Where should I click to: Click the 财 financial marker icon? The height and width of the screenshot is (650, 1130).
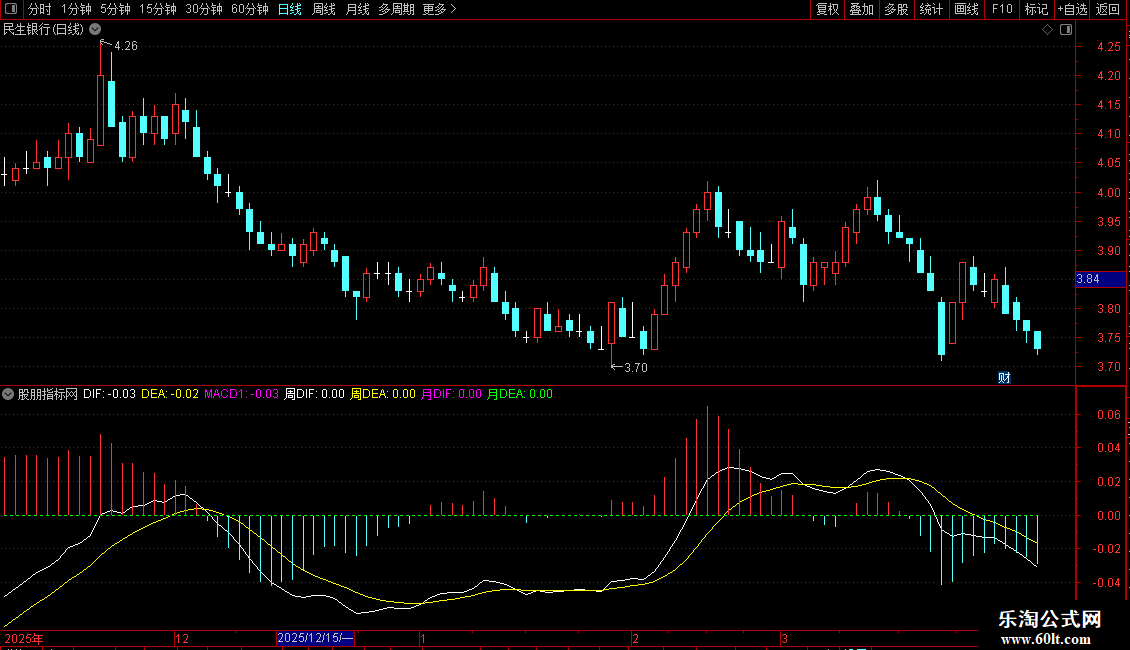[1004, 378]
